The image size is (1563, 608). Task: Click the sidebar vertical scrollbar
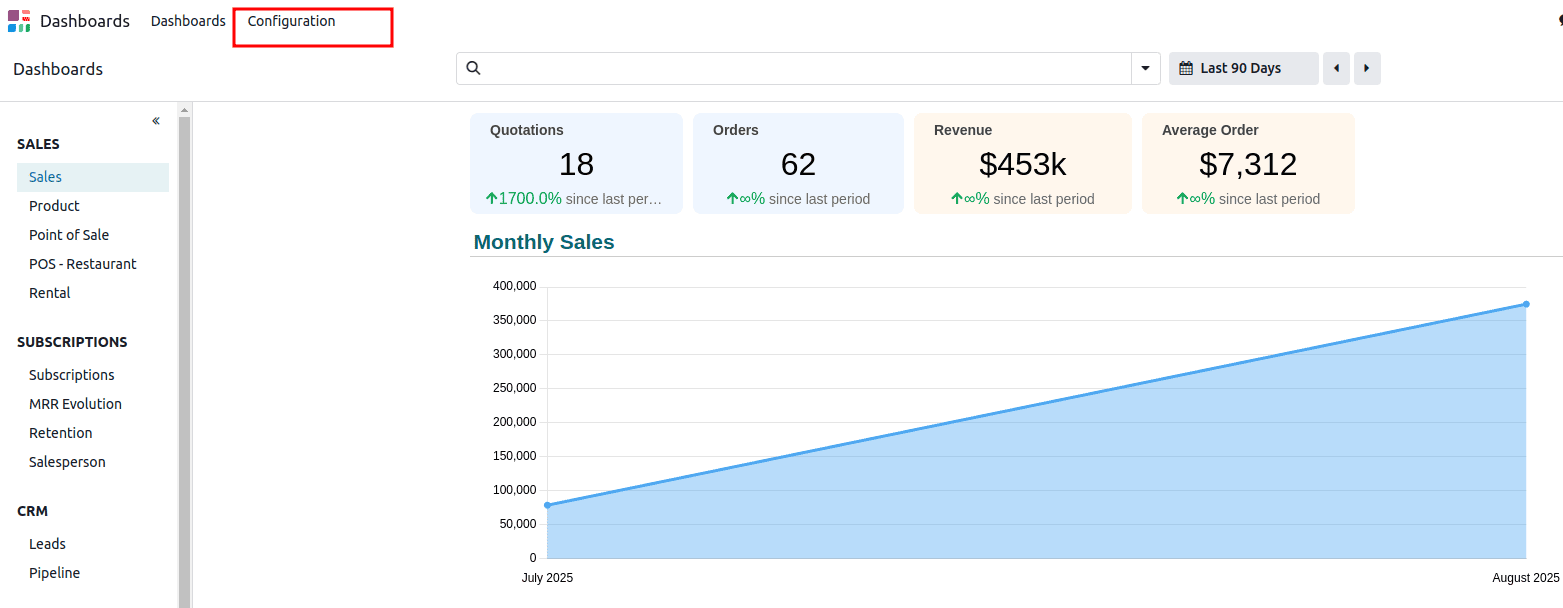(184, 360)
